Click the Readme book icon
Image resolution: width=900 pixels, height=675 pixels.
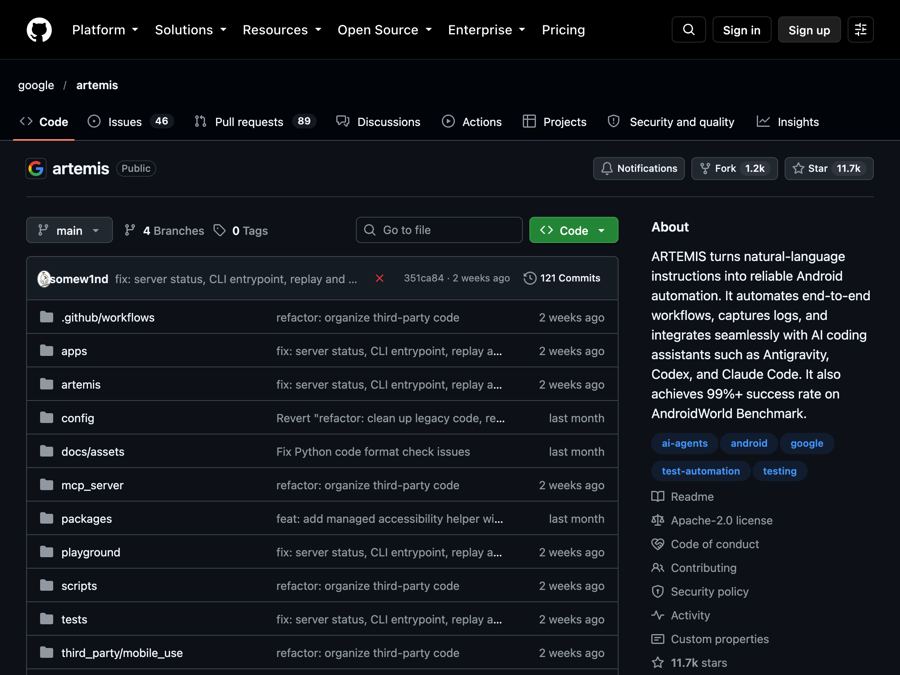pos(658,496)
